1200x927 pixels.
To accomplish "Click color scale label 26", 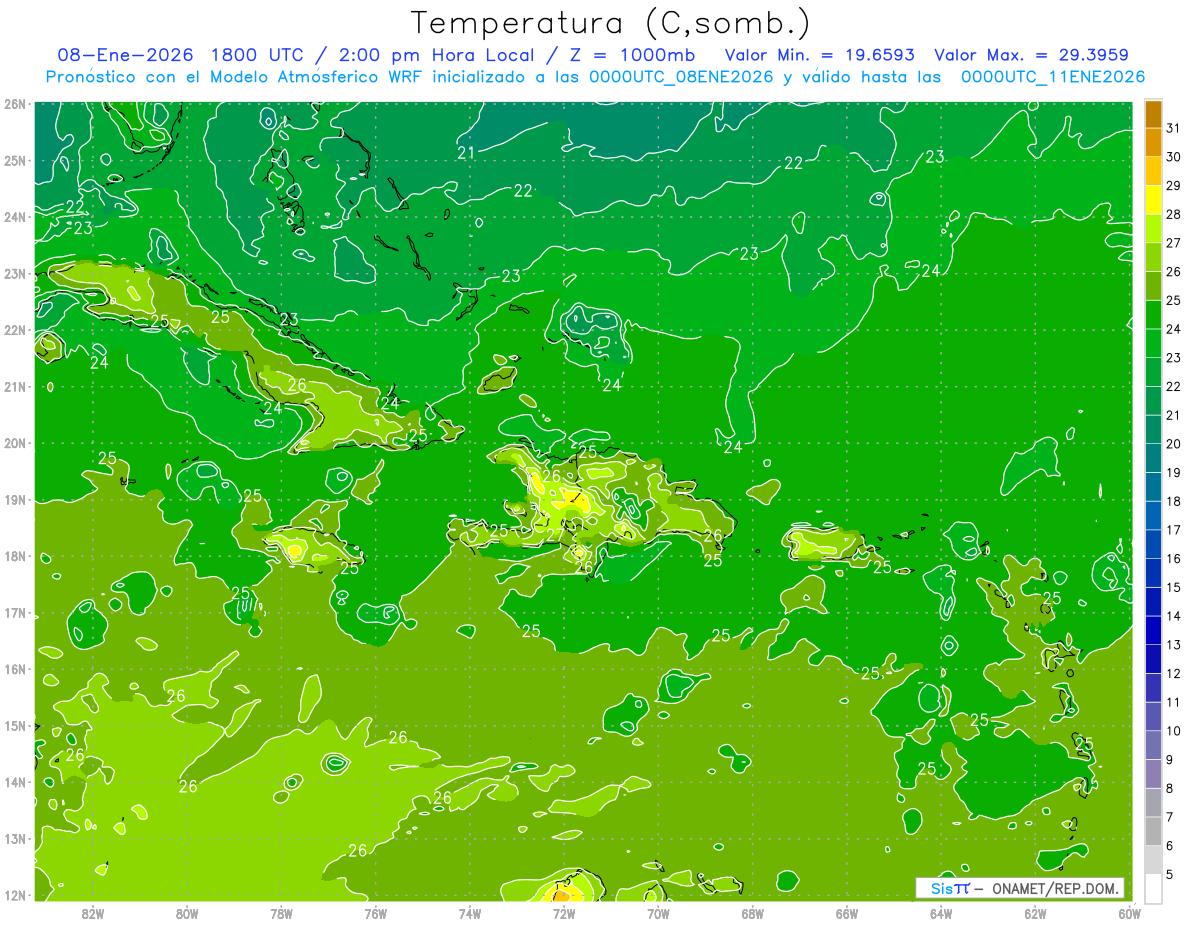I will click(x=1174, y=271).
